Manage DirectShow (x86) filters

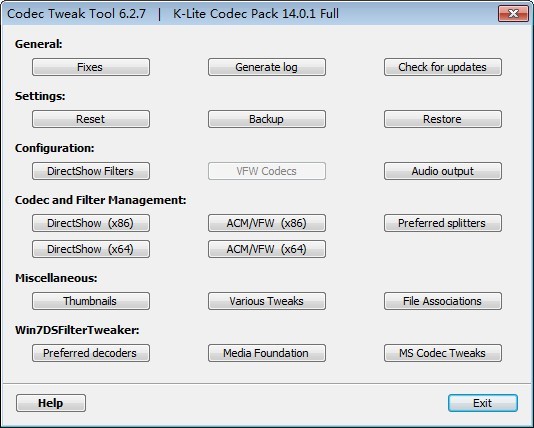91,223
